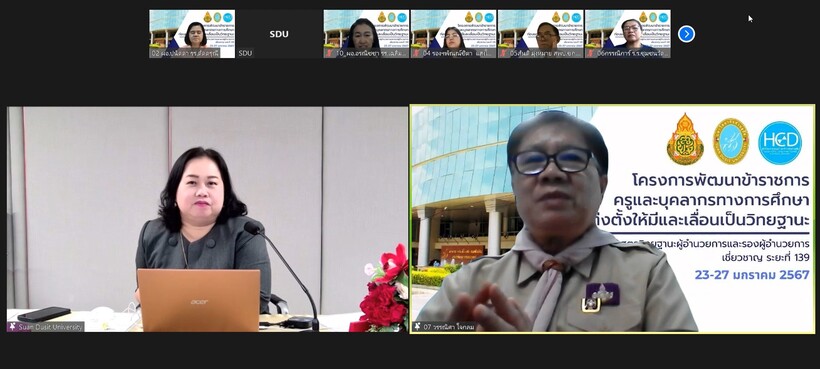Select the SDU participant tile without video

click(279, 34)
